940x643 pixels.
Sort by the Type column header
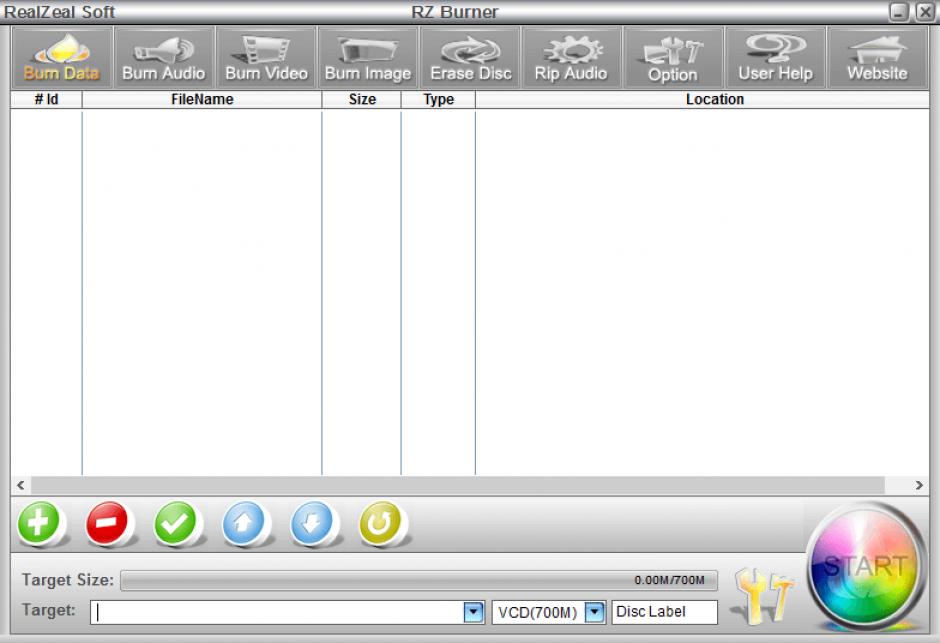(438, 99)
